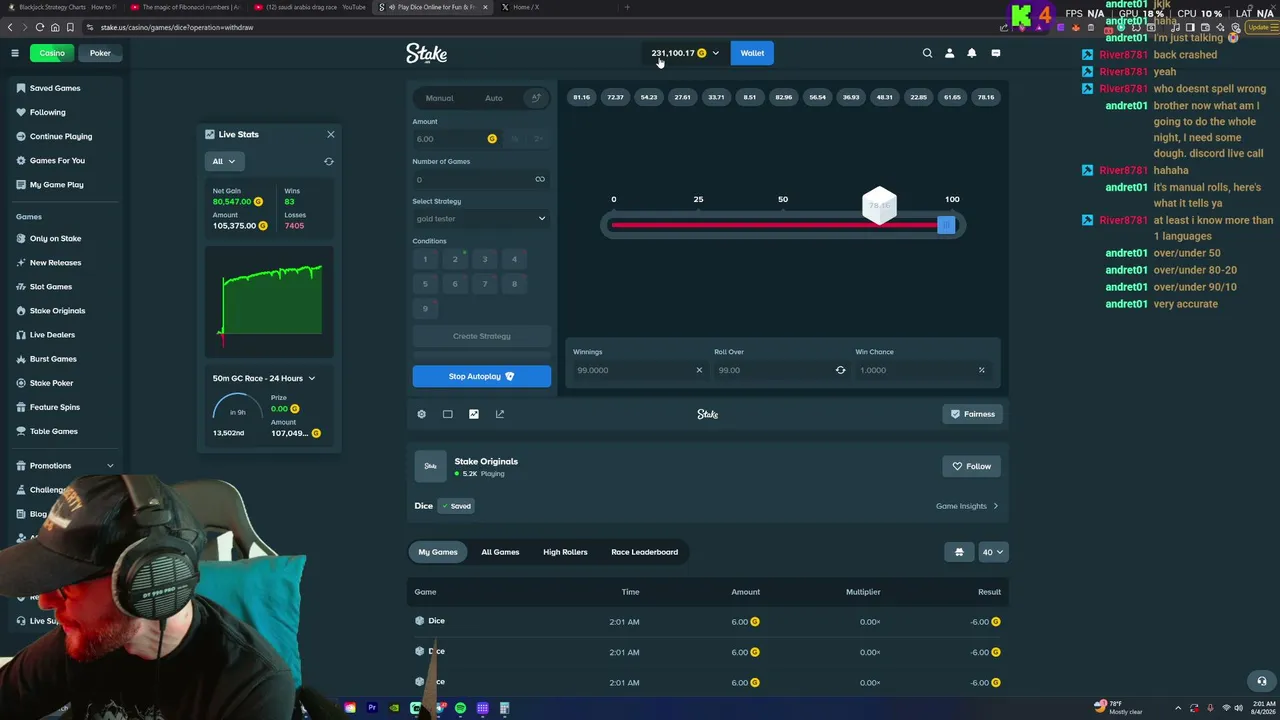
Task: Open Premiere Pro from the taskbar
Action: pos(372,708)
